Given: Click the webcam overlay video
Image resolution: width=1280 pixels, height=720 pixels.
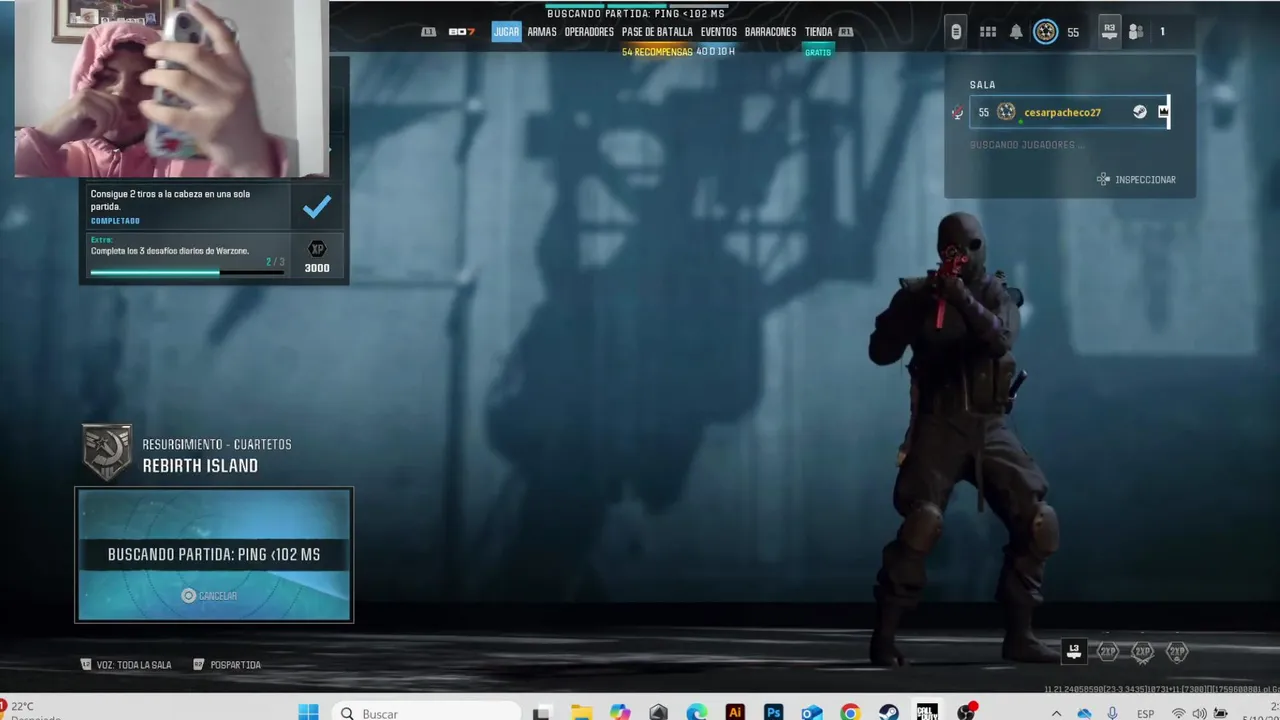Looking at the screenshot, I should [x=170, y=88].
